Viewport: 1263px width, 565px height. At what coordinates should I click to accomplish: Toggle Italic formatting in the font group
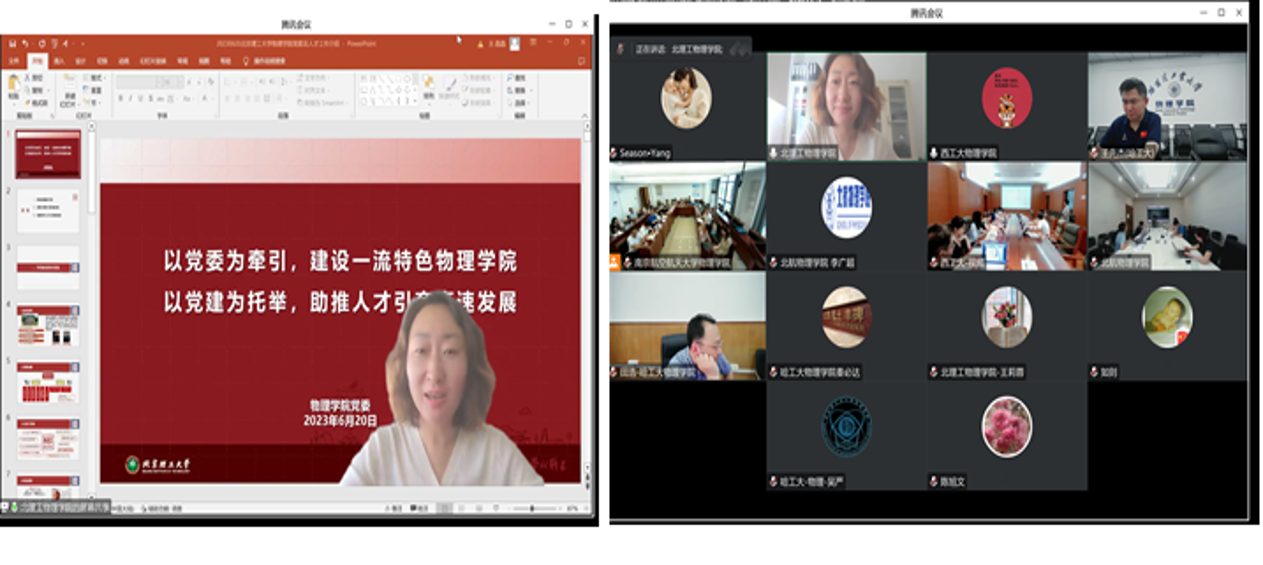tap(132, 99)
